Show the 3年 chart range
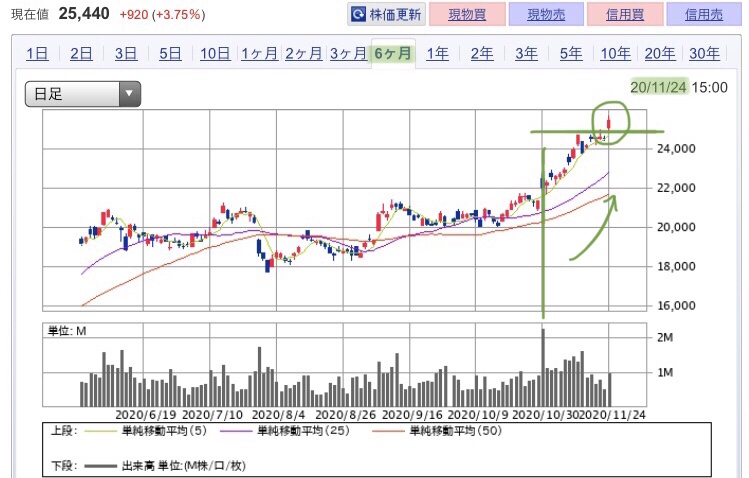 pos(526,53)
